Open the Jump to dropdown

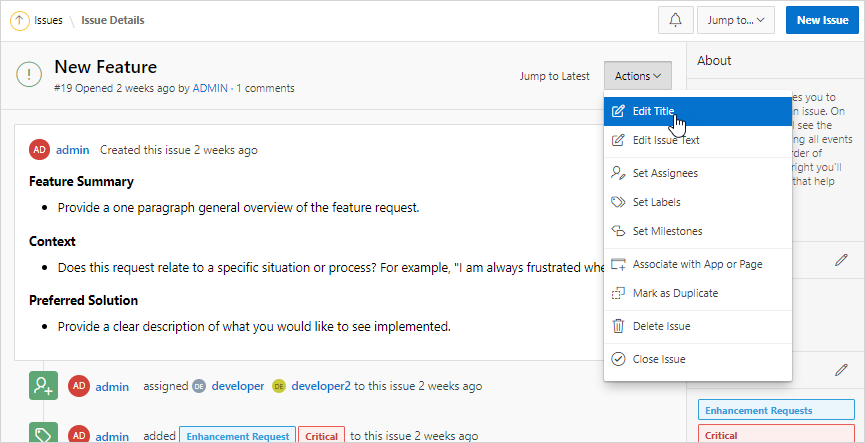point(735,20)
